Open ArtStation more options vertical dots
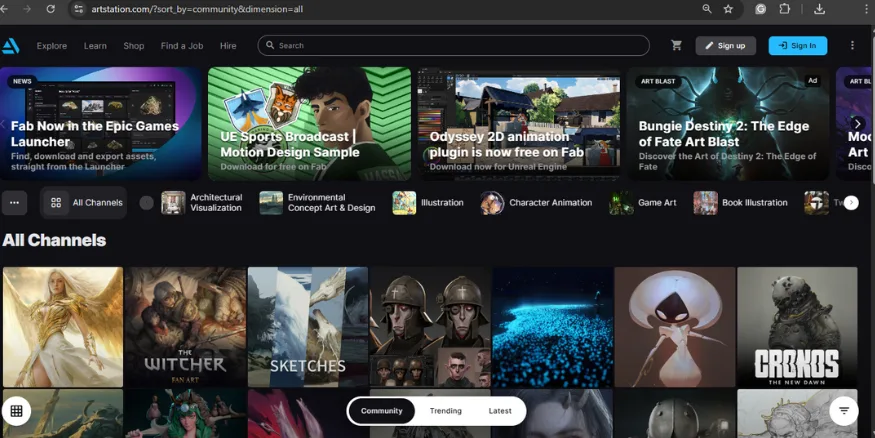The width and height of the screenshot is (875, 438). 852,46
